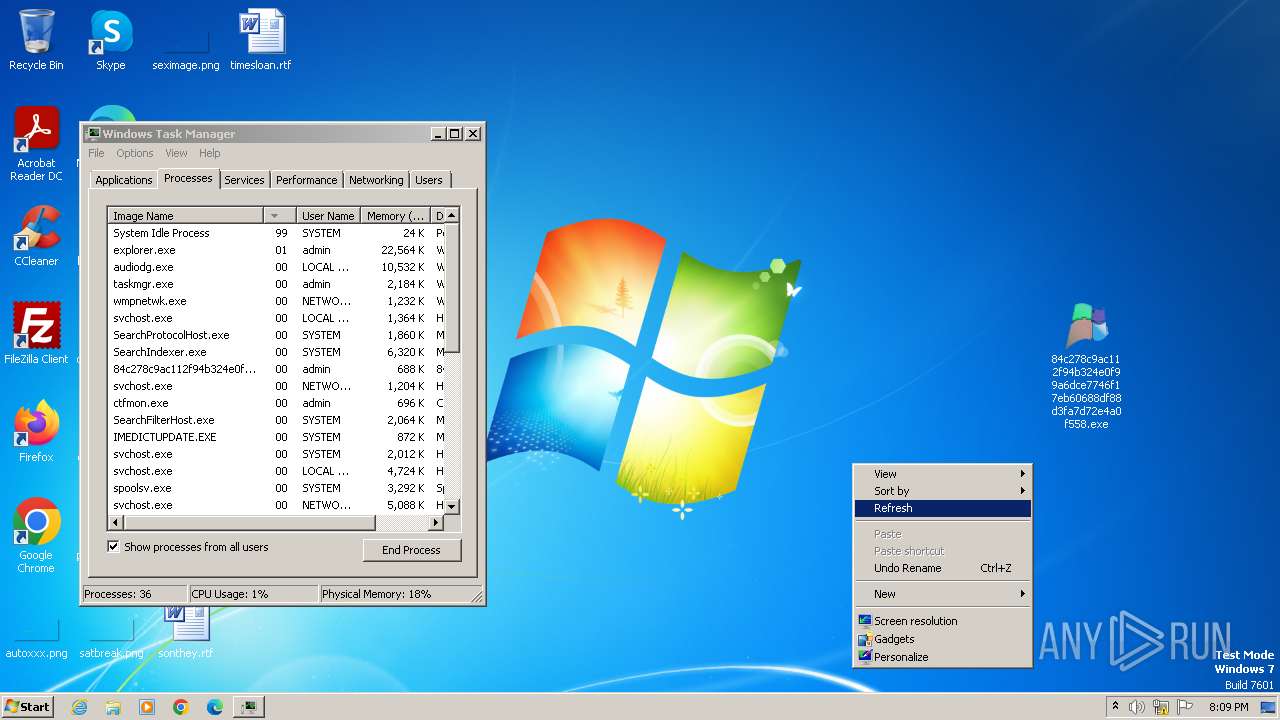This screenshot has height=720, width=1280.
Task: Launch Skype from the desktop shortcut
Action: point(110,40)
